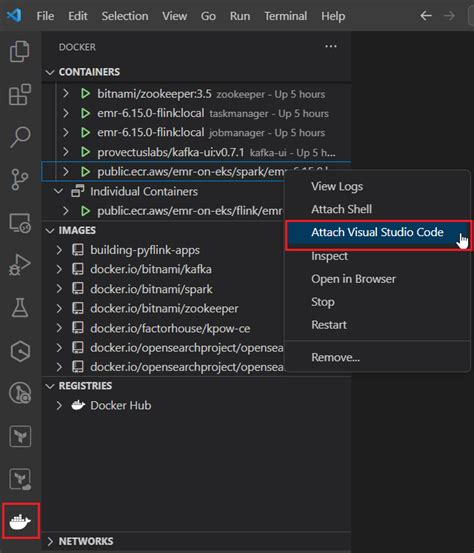Open the Run and Debug icon
This screenshot has height=553, width=474.
[x=20, y=265]
